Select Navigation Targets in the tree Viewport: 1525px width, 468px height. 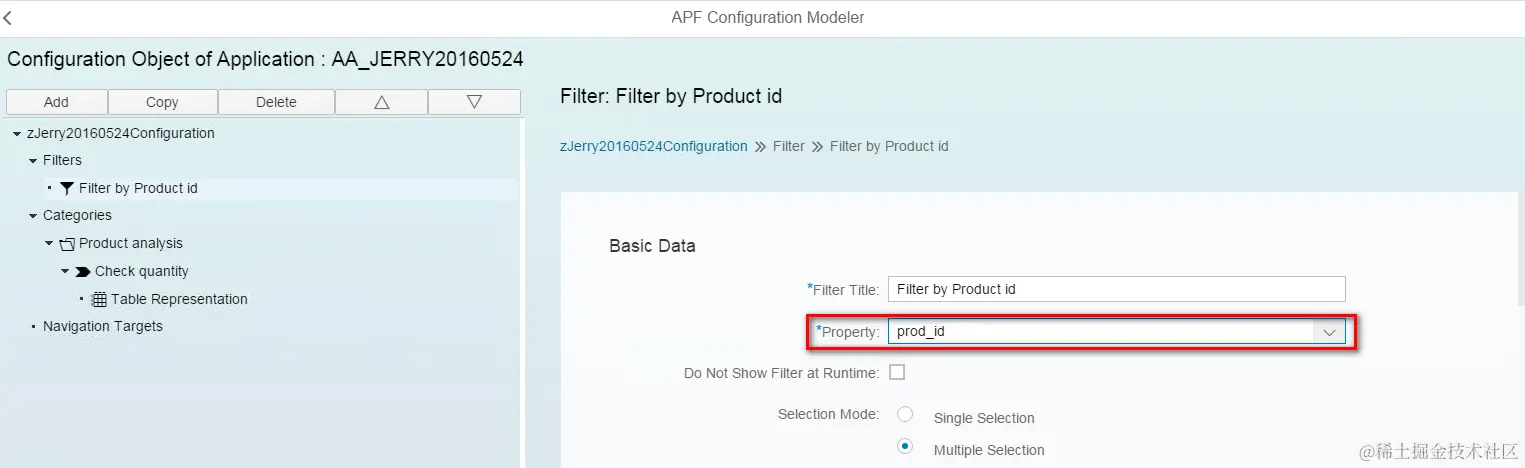[x=102, y=326]
